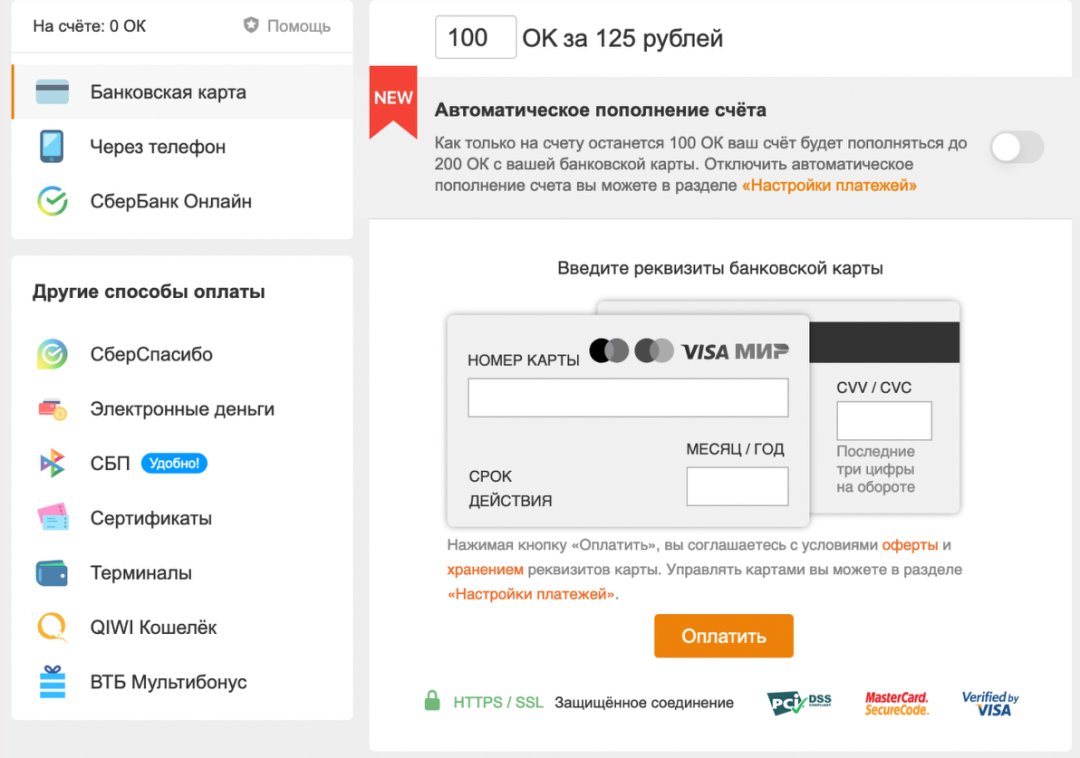Click the QIWI Кошелёк icon
Image resolution: width=1080 pixels, height=758 pixels.
(x=52, y=627)
